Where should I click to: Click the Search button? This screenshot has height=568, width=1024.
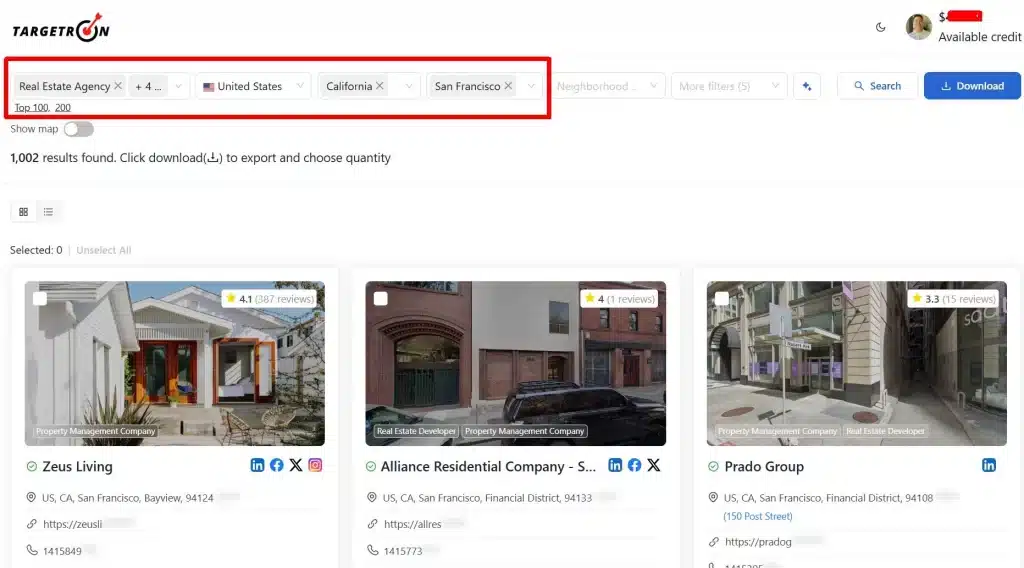coord(876,86)
